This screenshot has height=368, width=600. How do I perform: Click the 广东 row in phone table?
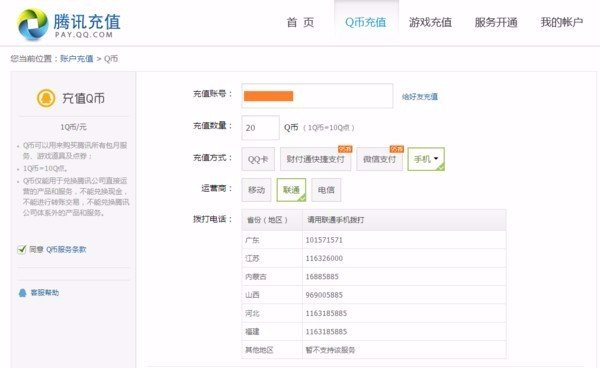tap(374, 240)
